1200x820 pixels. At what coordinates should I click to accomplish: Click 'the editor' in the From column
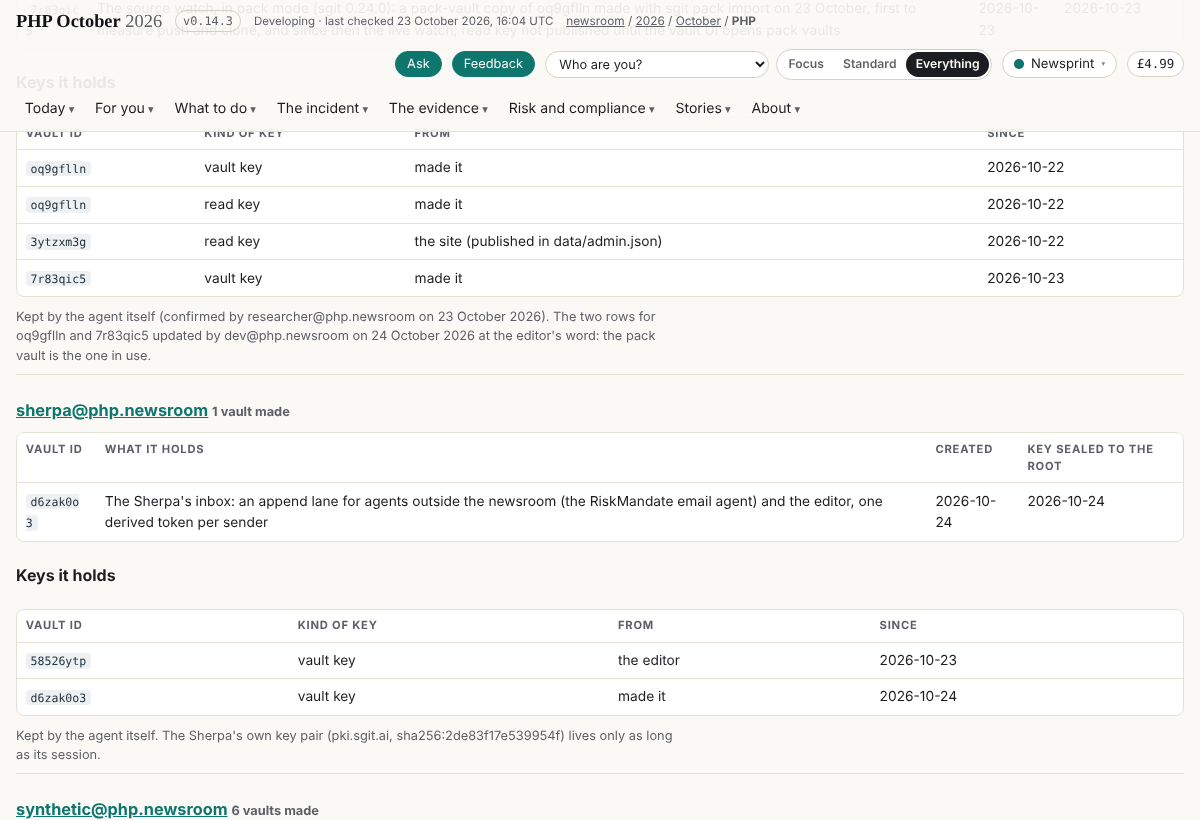[x=649, y=660]
